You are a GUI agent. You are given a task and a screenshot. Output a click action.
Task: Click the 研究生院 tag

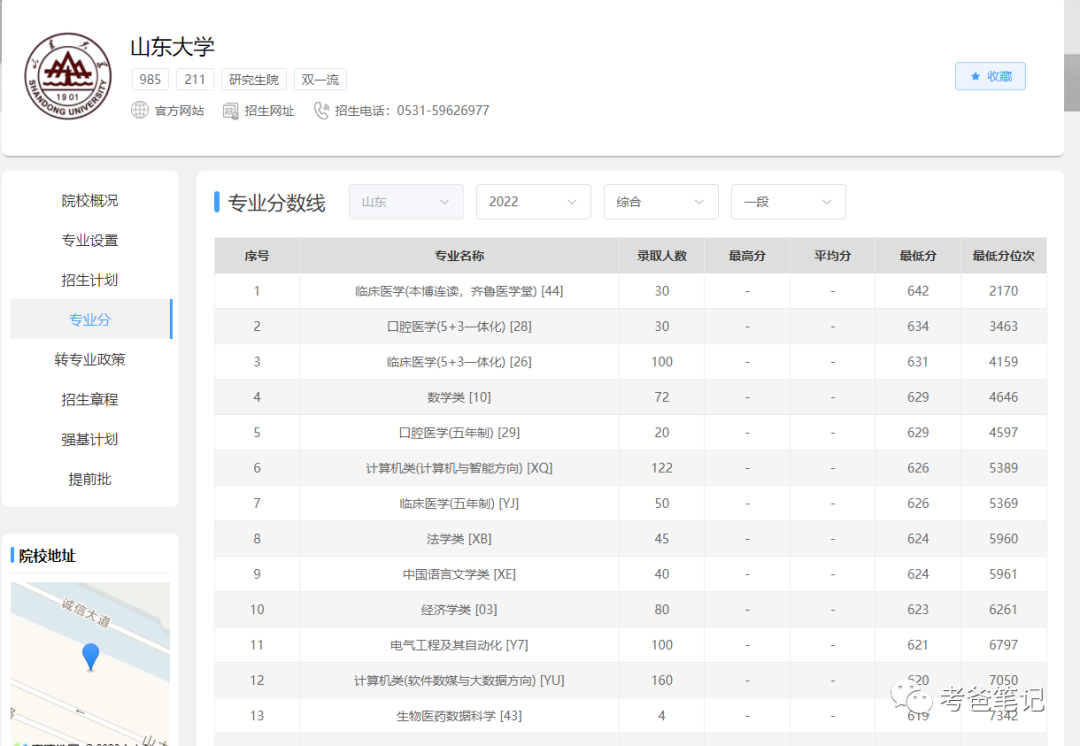pyautogui.click(x=253, y=79)
